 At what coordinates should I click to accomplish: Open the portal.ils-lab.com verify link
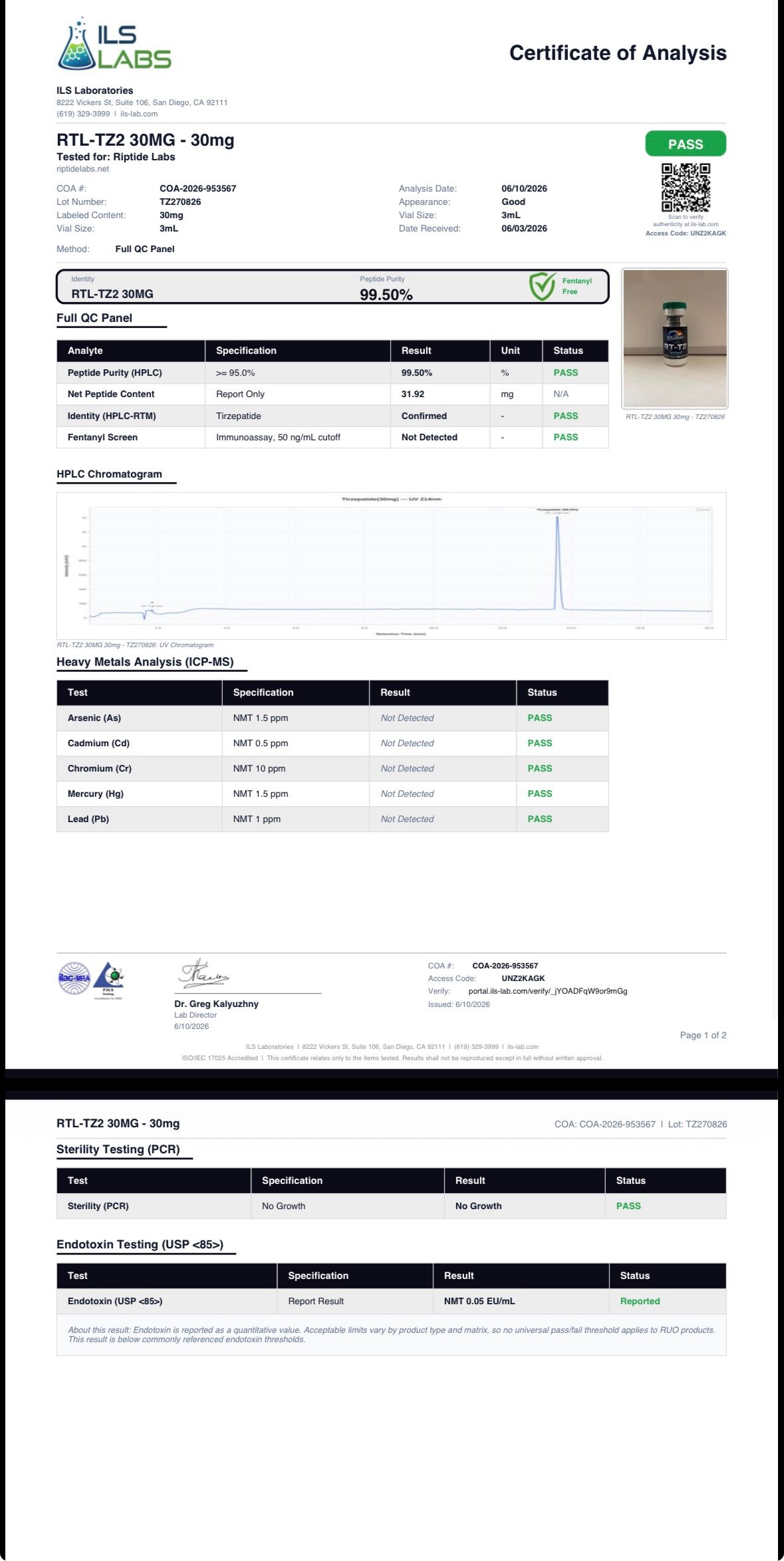click(x=547, y=991)
